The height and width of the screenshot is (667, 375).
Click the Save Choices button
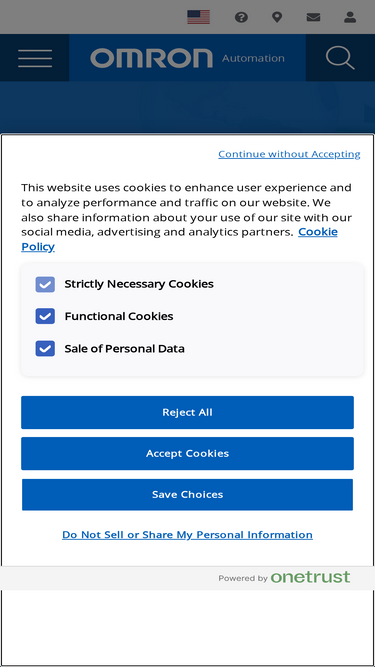[x=188, y=494]
